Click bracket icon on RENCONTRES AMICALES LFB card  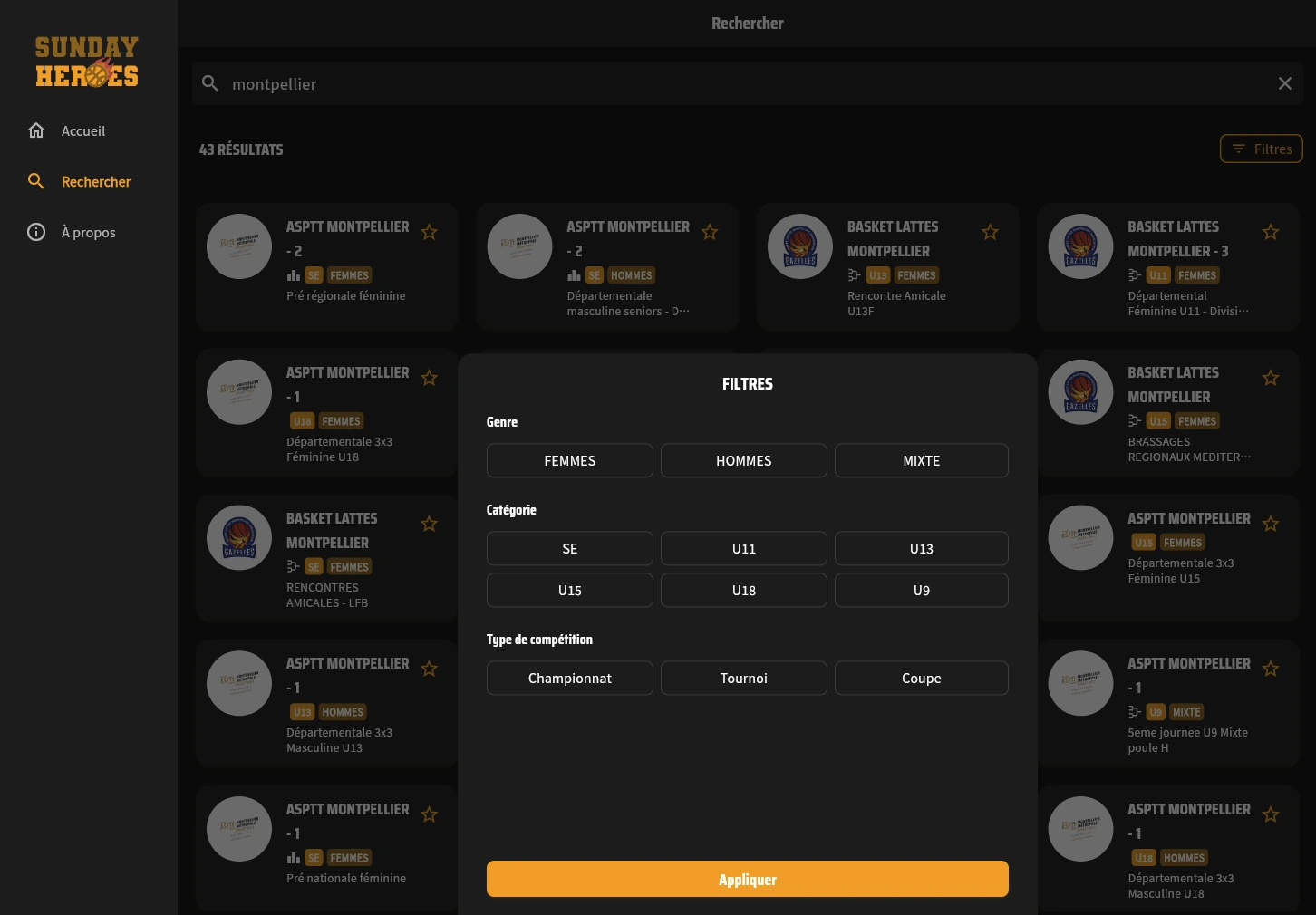294,566
